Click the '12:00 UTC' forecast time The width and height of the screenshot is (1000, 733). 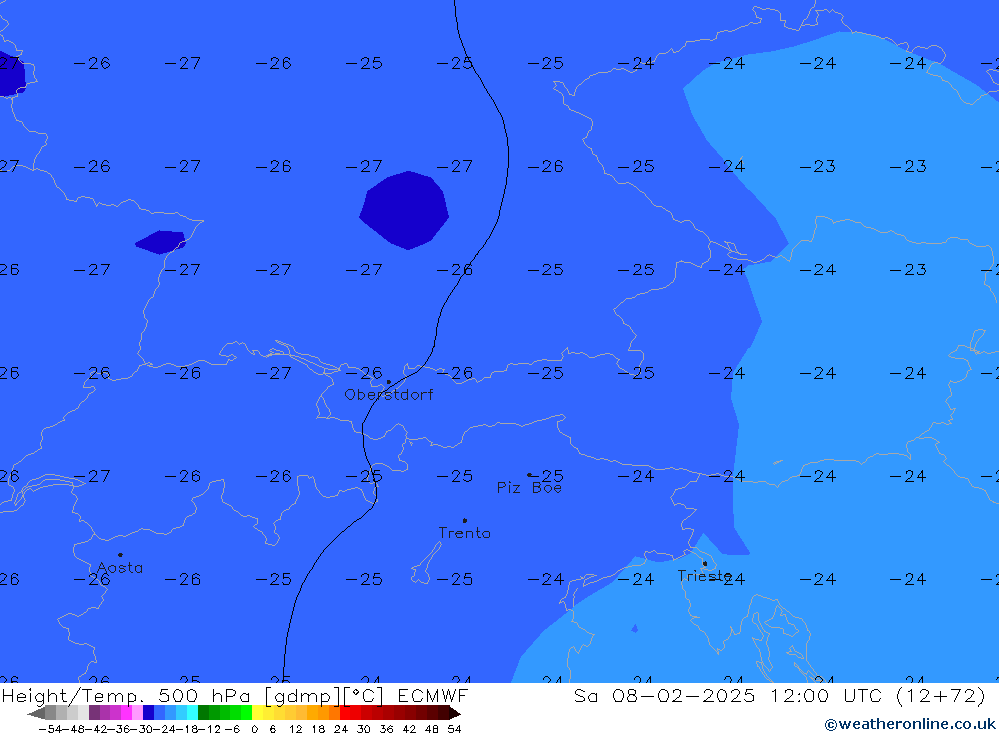pos(828,695)
